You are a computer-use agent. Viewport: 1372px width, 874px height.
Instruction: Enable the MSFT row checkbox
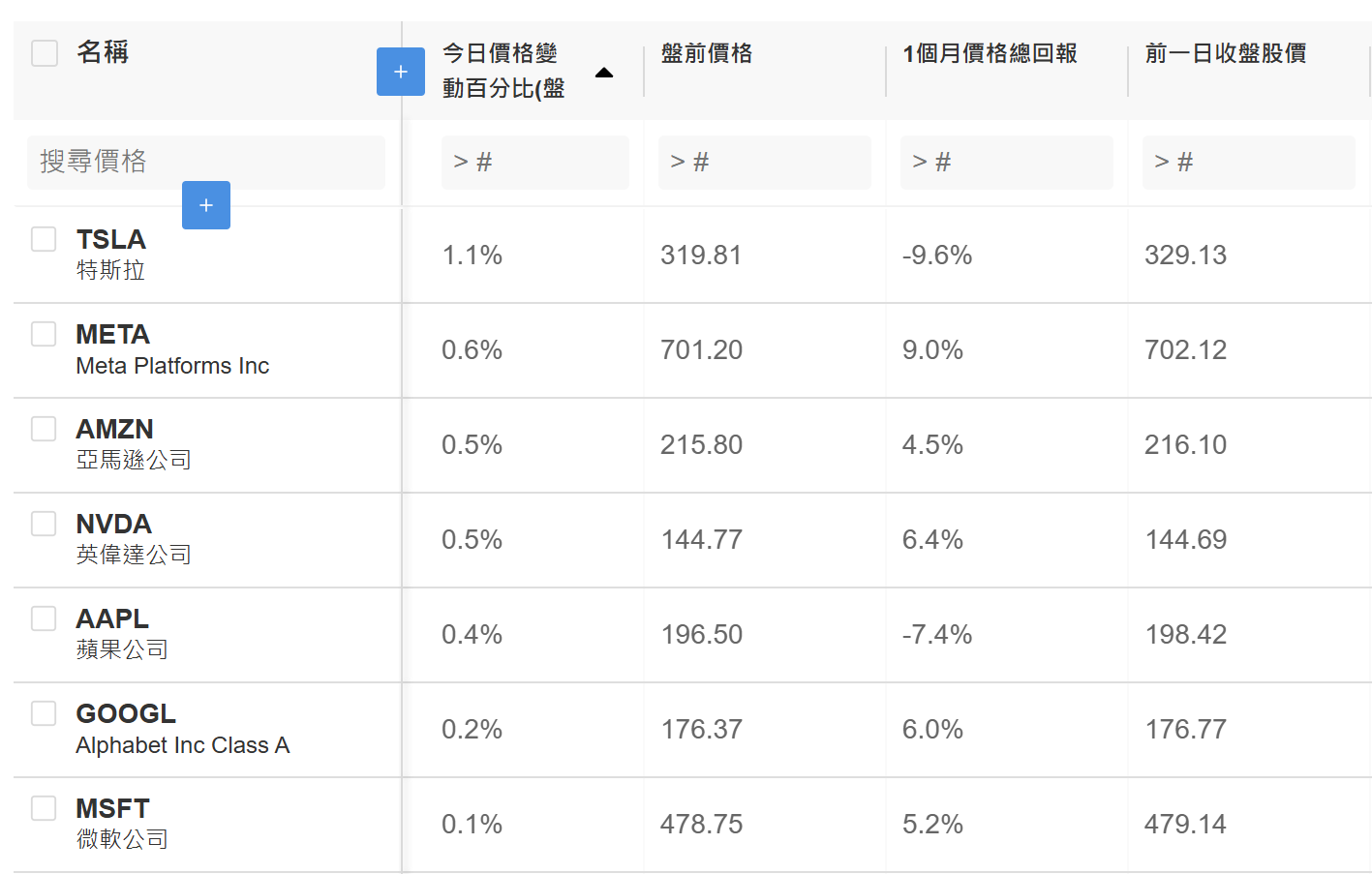click(44, 808)
